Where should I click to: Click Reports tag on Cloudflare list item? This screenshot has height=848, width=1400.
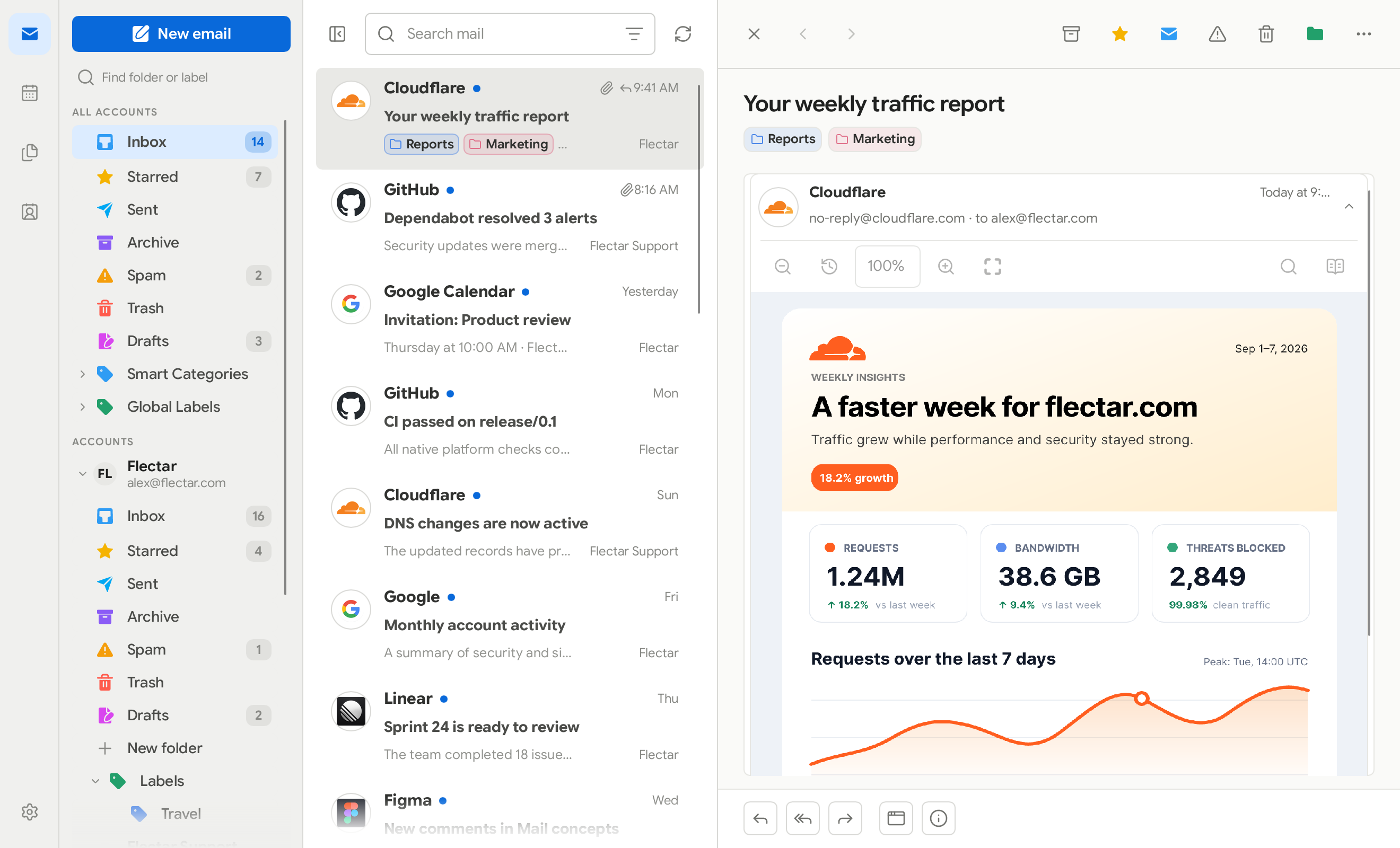point(421,144)
